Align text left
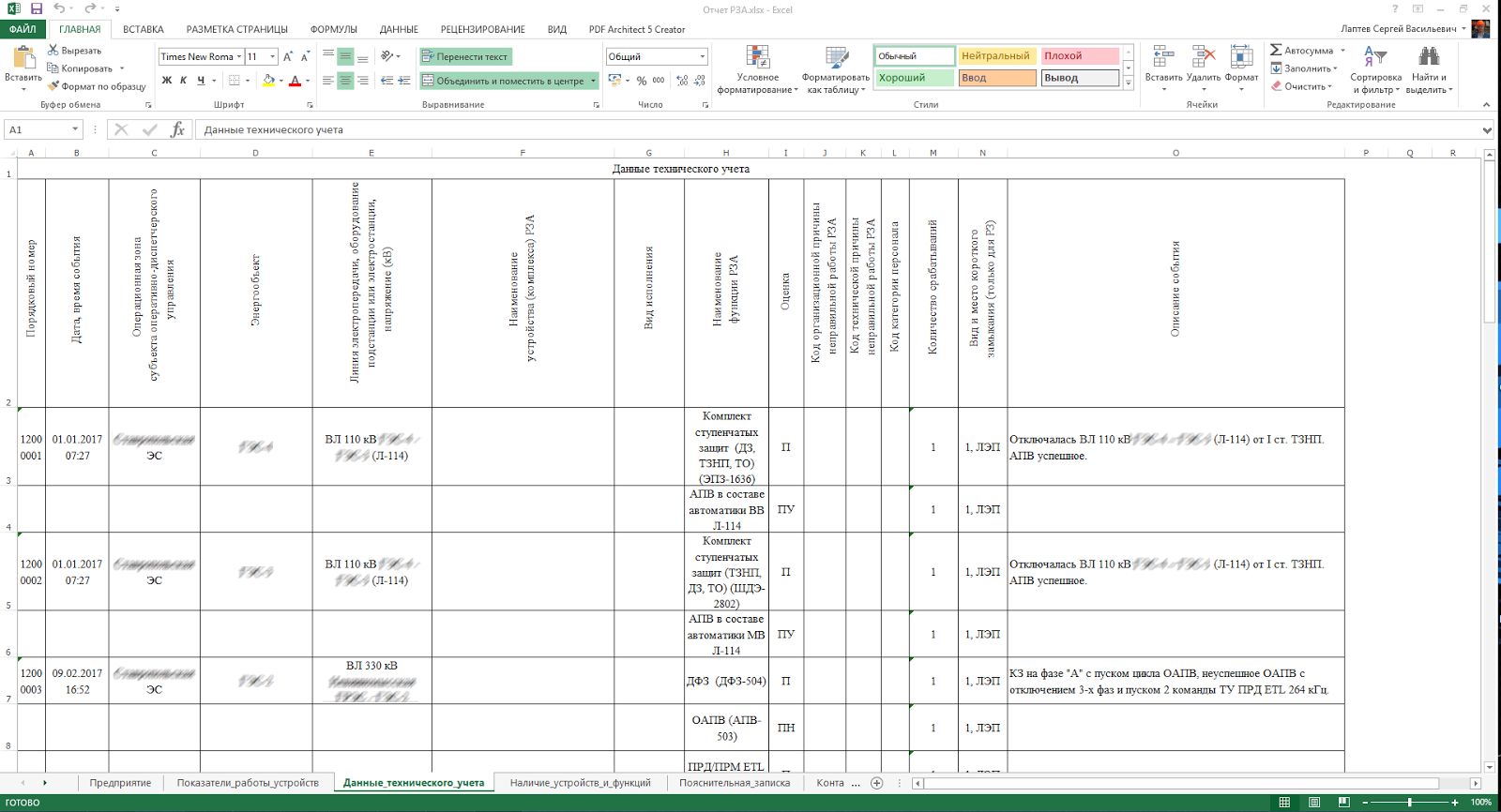The image size is (1501, 812). point(328,81)
